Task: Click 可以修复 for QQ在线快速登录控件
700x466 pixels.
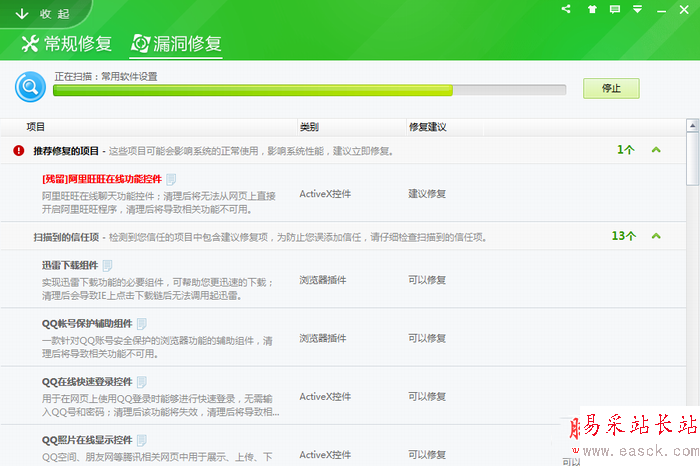Action: pos(427,396)
